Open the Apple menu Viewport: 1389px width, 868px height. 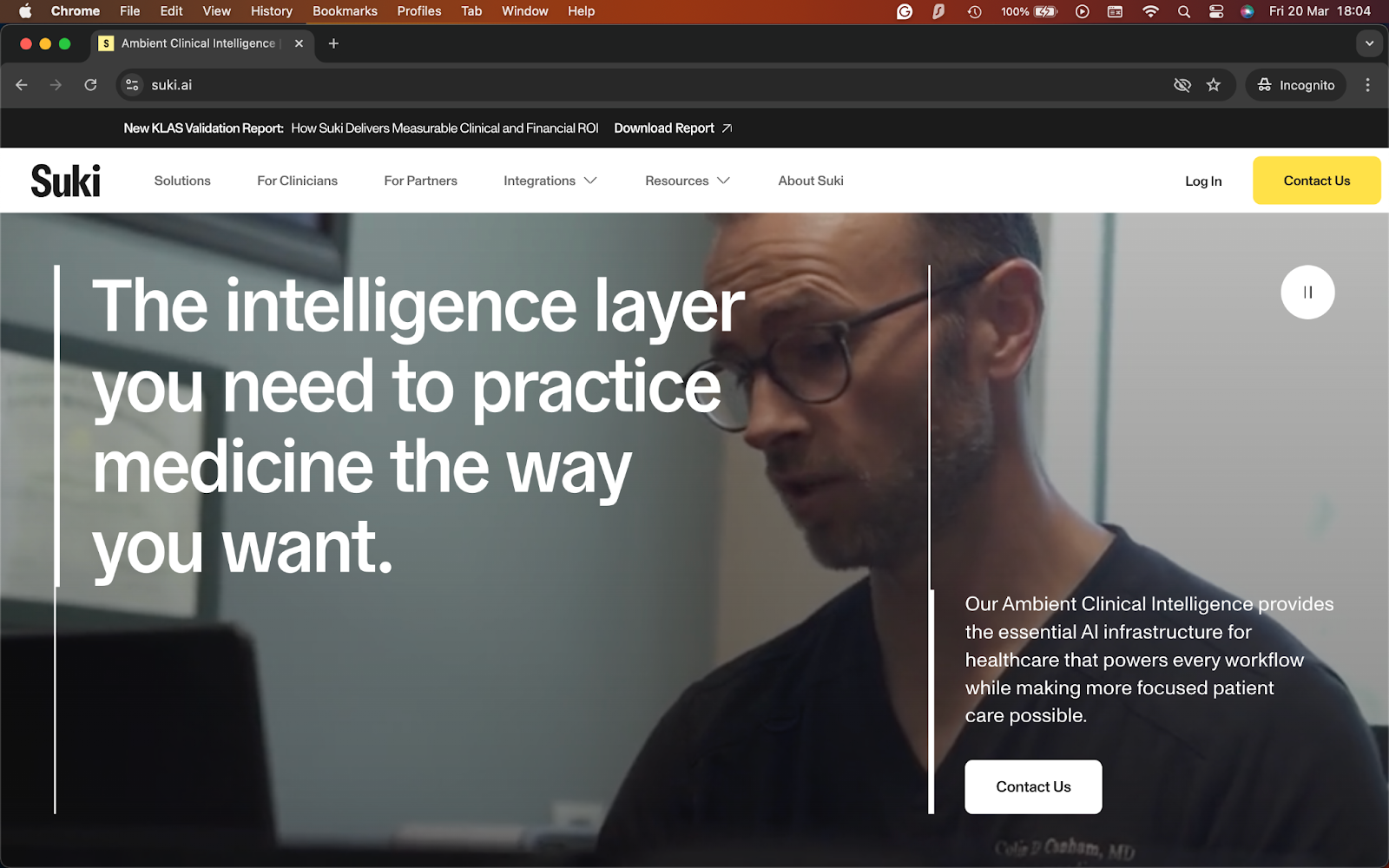coord(25,11)
